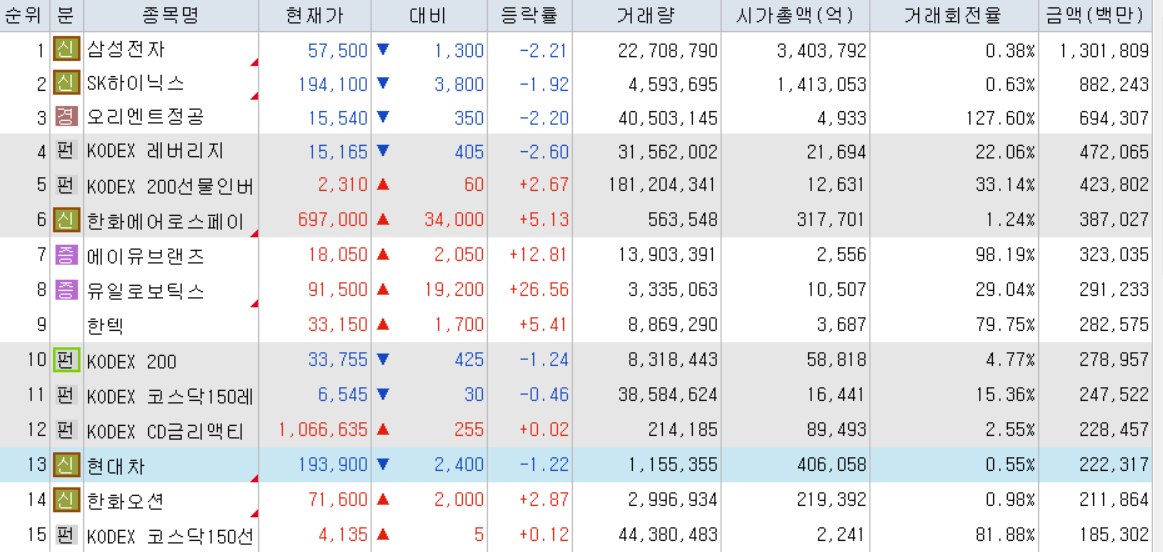1163x552 pixels.
Task: Click the +12.81 change rate cell
Action: click(x=539, y=256)
